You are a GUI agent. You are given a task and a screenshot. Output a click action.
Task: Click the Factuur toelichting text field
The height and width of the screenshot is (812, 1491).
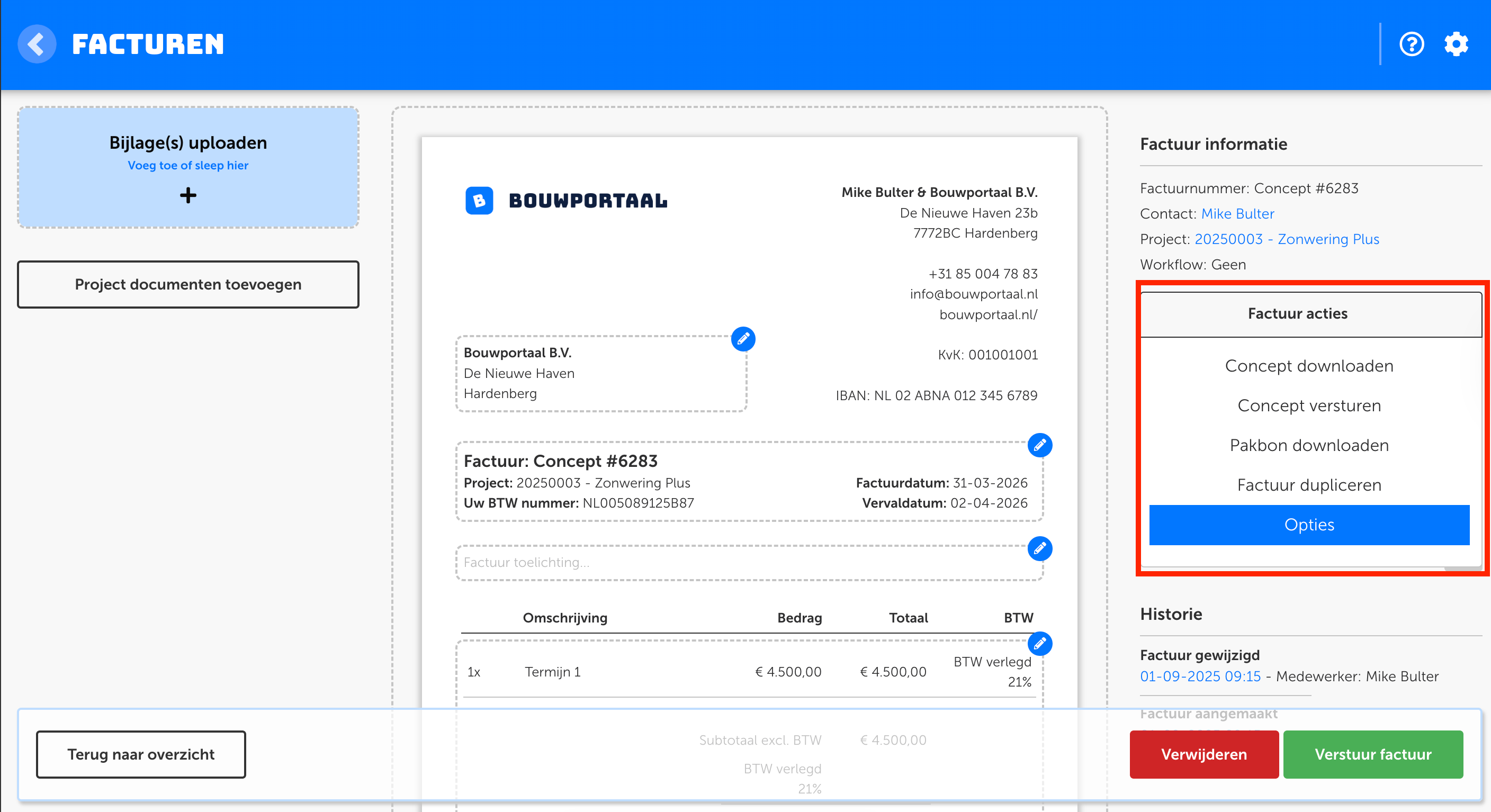[x=750, y=563]
